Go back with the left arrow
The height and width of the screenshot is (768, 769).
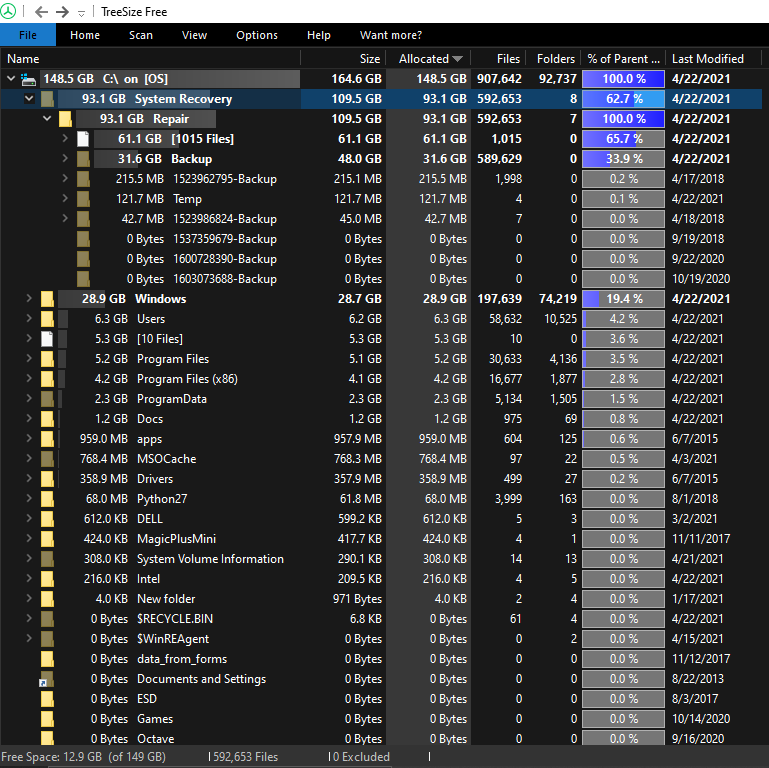click(41, 12)
